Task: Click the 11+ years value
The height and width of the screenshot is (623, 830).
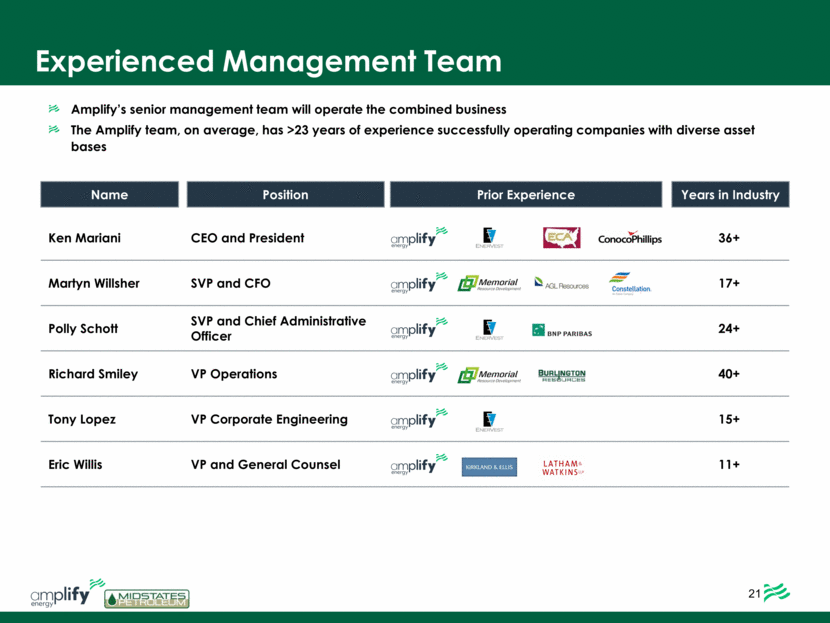Action: pos(729,464)
